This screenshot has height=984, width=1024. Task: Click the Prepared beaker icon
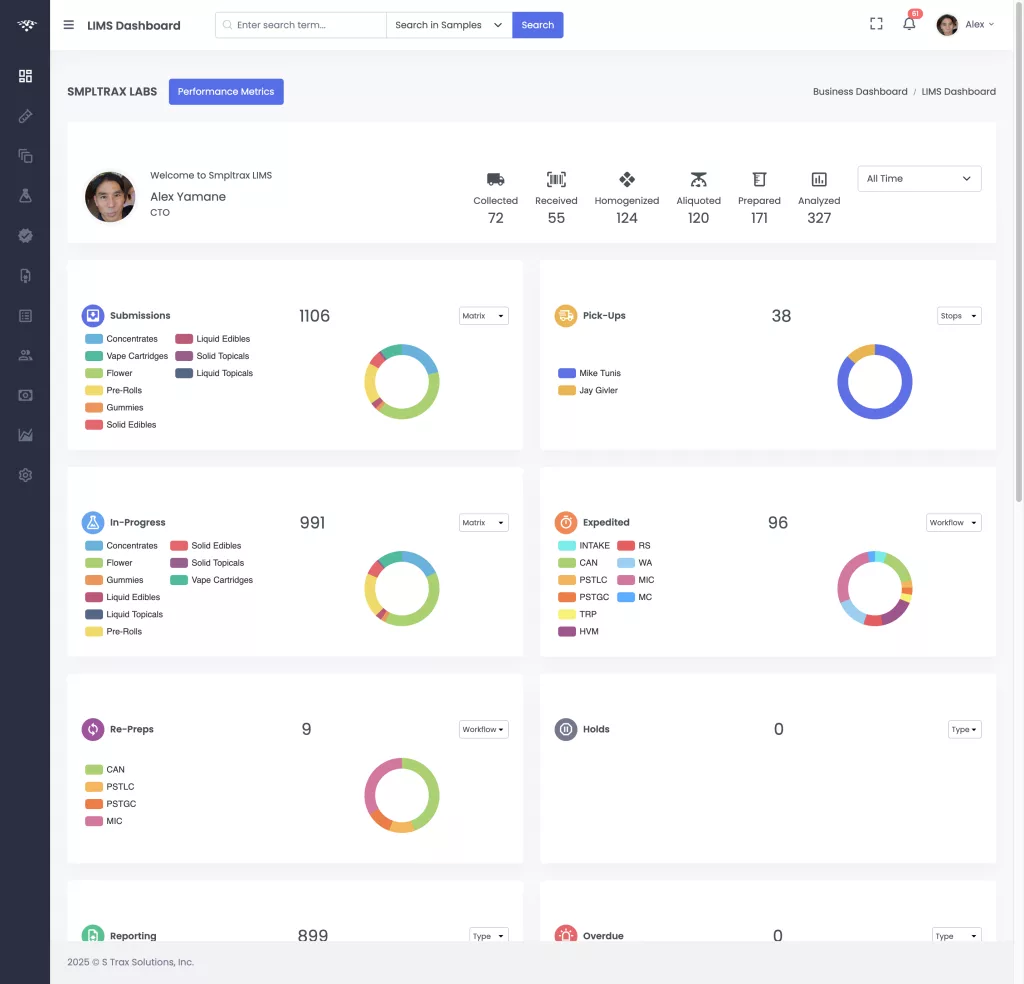coord(759,179)
